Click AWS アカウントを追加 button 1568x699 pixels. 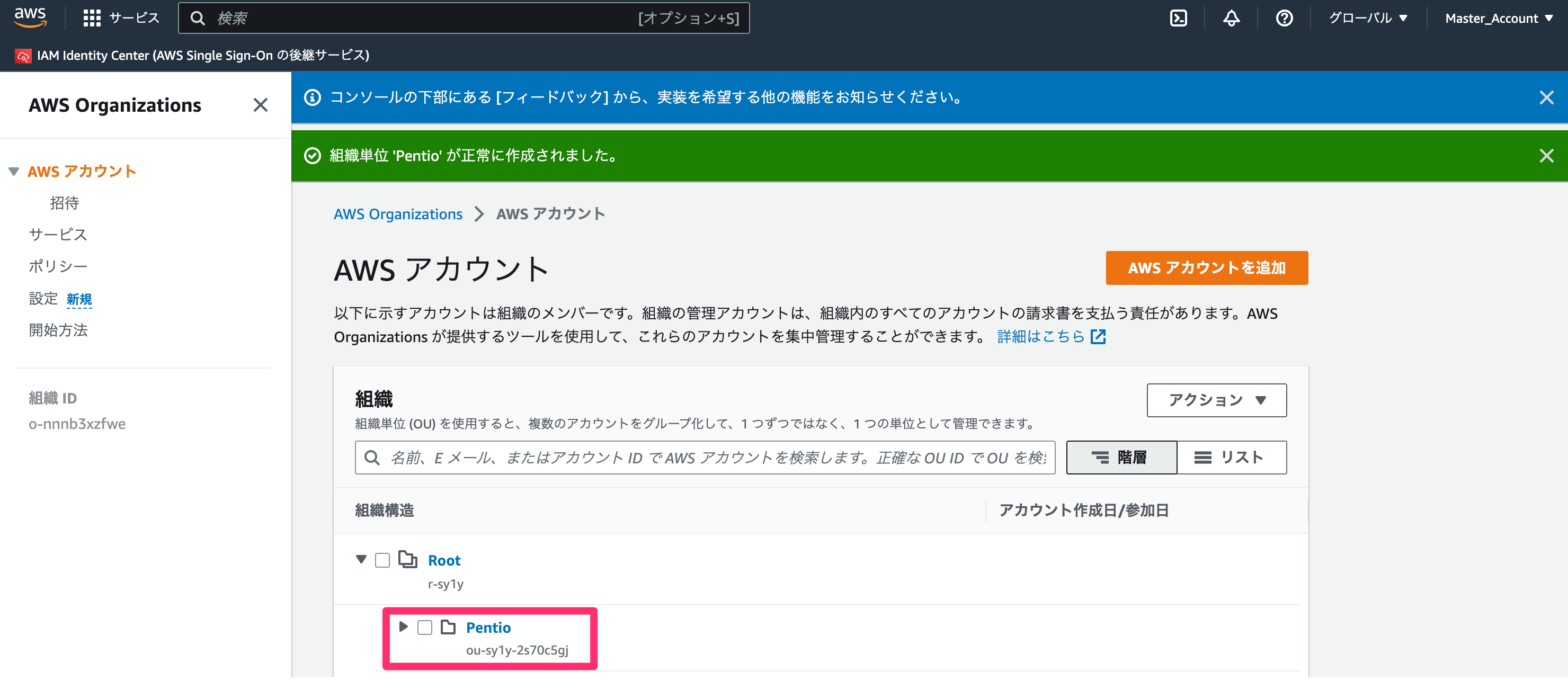tap(1206, 267)
